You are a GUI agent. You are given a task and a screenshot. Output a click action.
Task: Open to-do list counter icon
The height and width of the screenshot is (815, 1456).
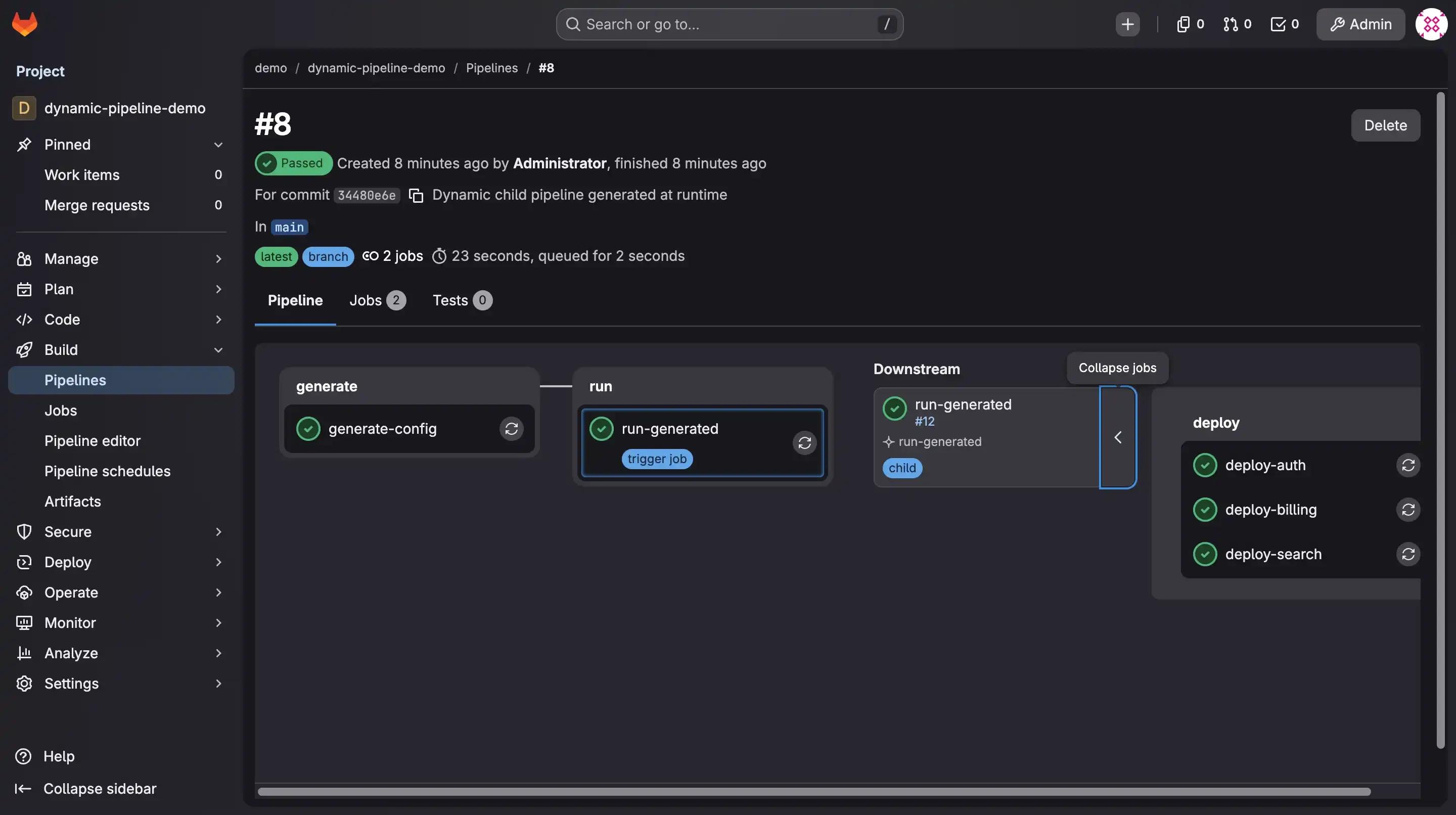(x=1285, y=24)
